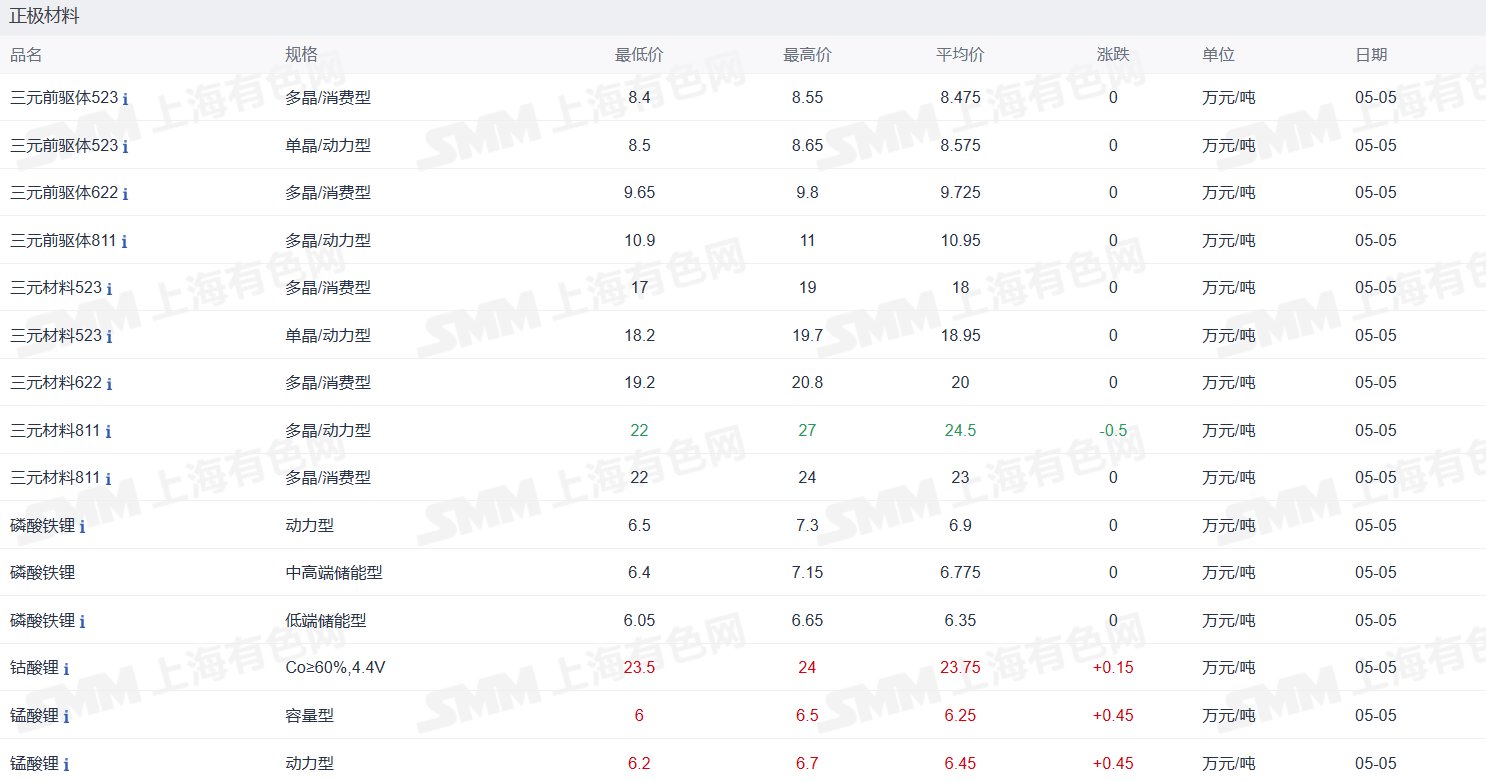Click +0.45 change in 锰酸锂 动力型 row
Screen dimensions: 1486x781
1113,764
